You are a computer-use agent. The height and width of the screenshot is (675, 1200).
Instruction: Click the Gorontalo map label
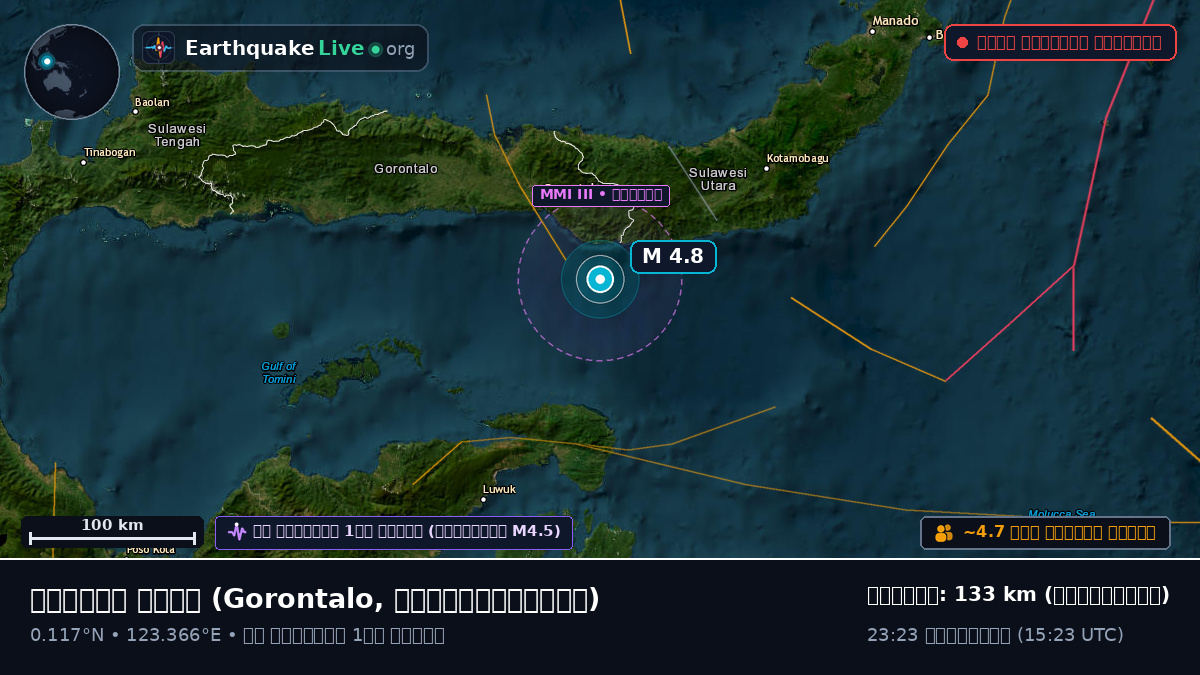[x=406, y=169]
